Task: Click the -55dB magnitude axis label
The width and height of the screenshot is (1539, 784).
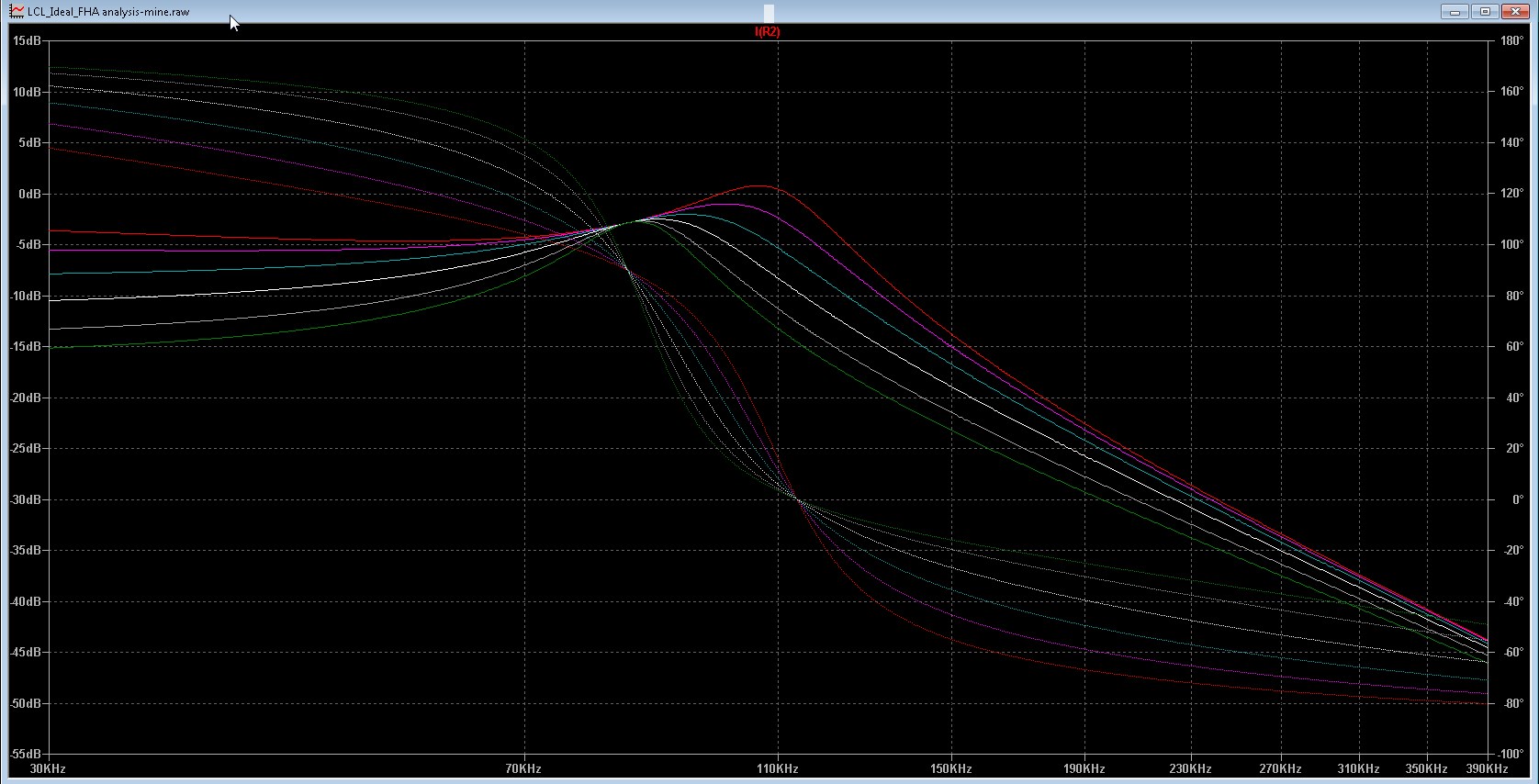Action: pos(26,754)
